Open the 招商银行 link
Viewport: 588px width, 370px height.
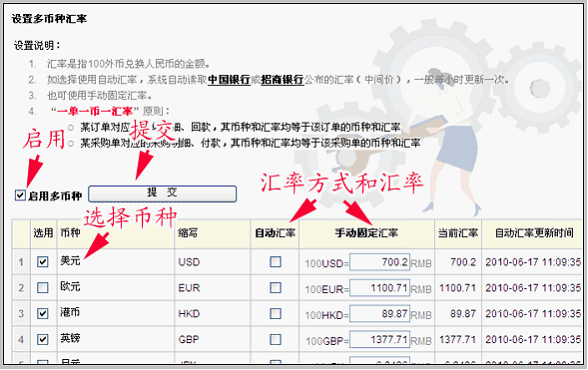click(282, 79)
